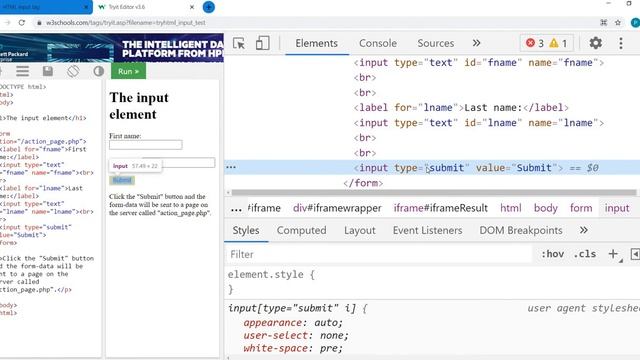This screenshot has width=640, height=360.
Task: Open the DevTools three-dot options menu
Action: [621, 43]
